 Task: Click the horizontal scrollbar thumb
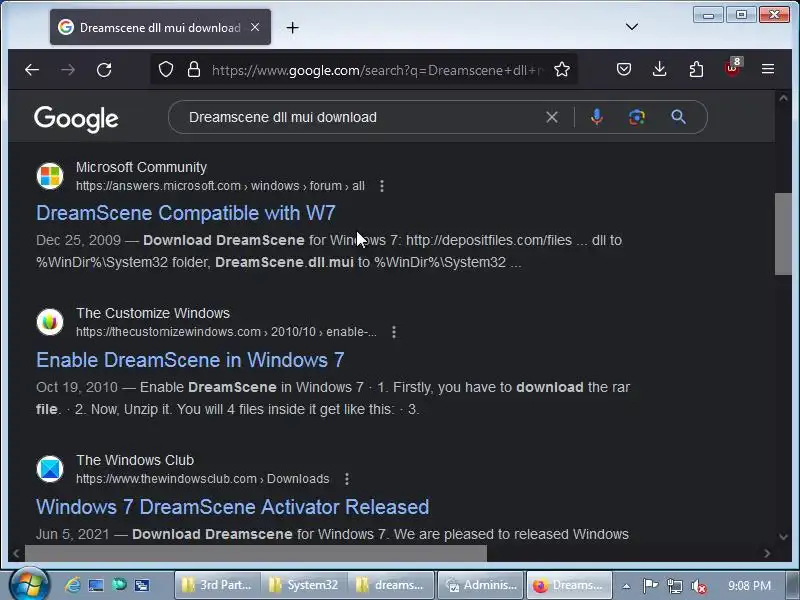(x=256, y=553)
